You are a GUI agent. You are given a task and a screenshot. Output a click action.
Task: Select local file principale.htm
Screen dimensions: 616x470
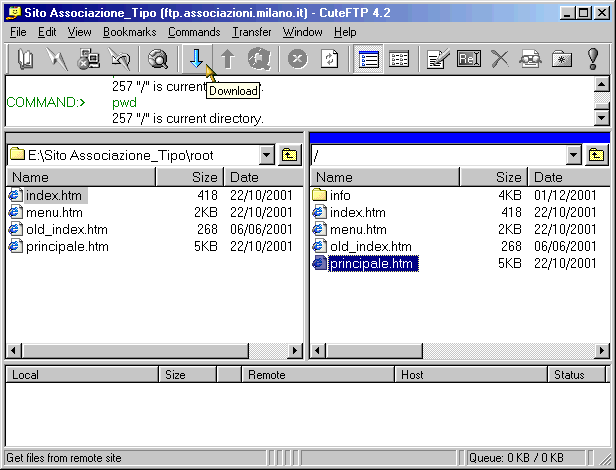(67, 247)
